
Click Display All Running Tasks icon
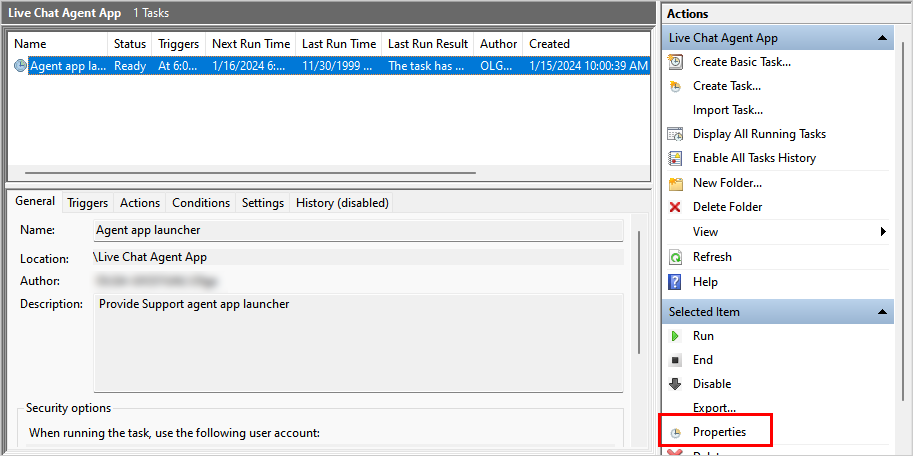[676, 134]
